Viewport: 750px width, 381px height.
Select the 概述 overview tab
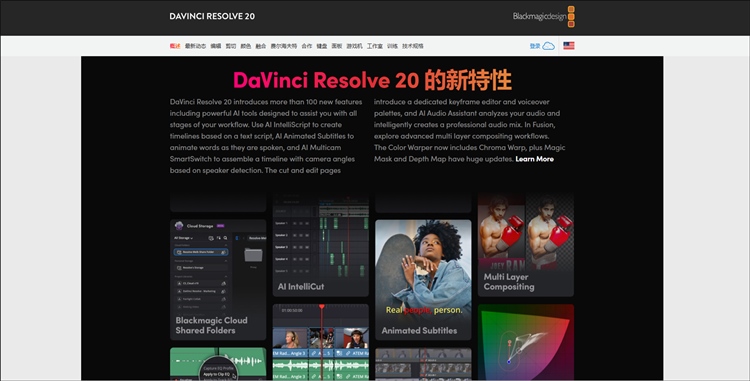point(175,46)
